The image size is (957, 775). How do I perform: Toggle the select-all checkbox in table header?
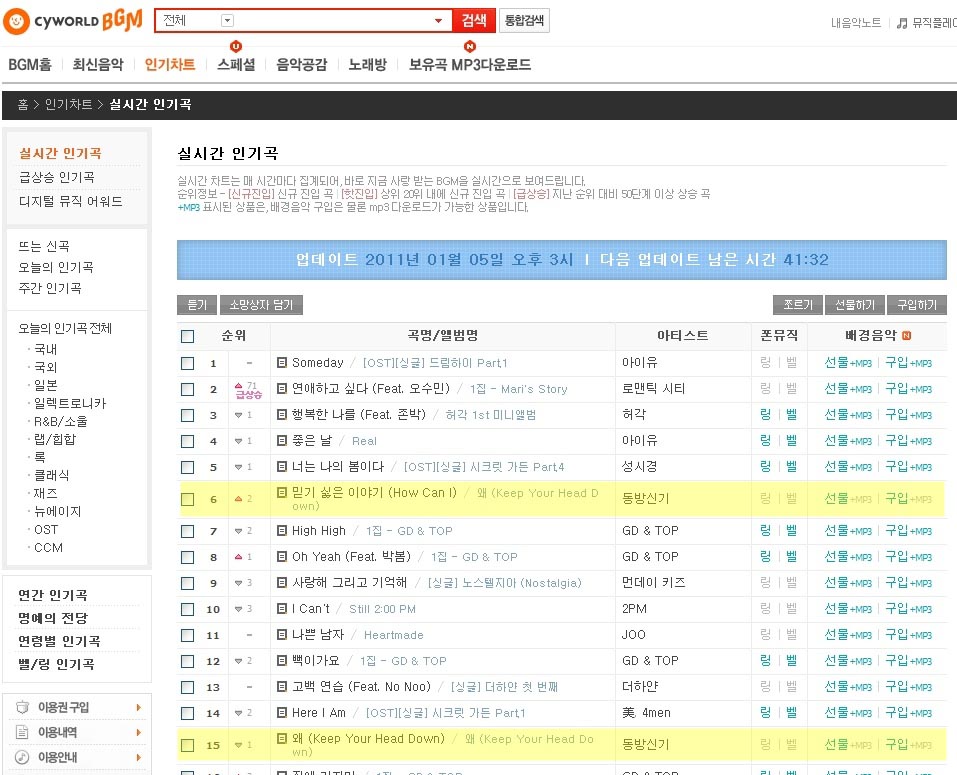[188, 336]
